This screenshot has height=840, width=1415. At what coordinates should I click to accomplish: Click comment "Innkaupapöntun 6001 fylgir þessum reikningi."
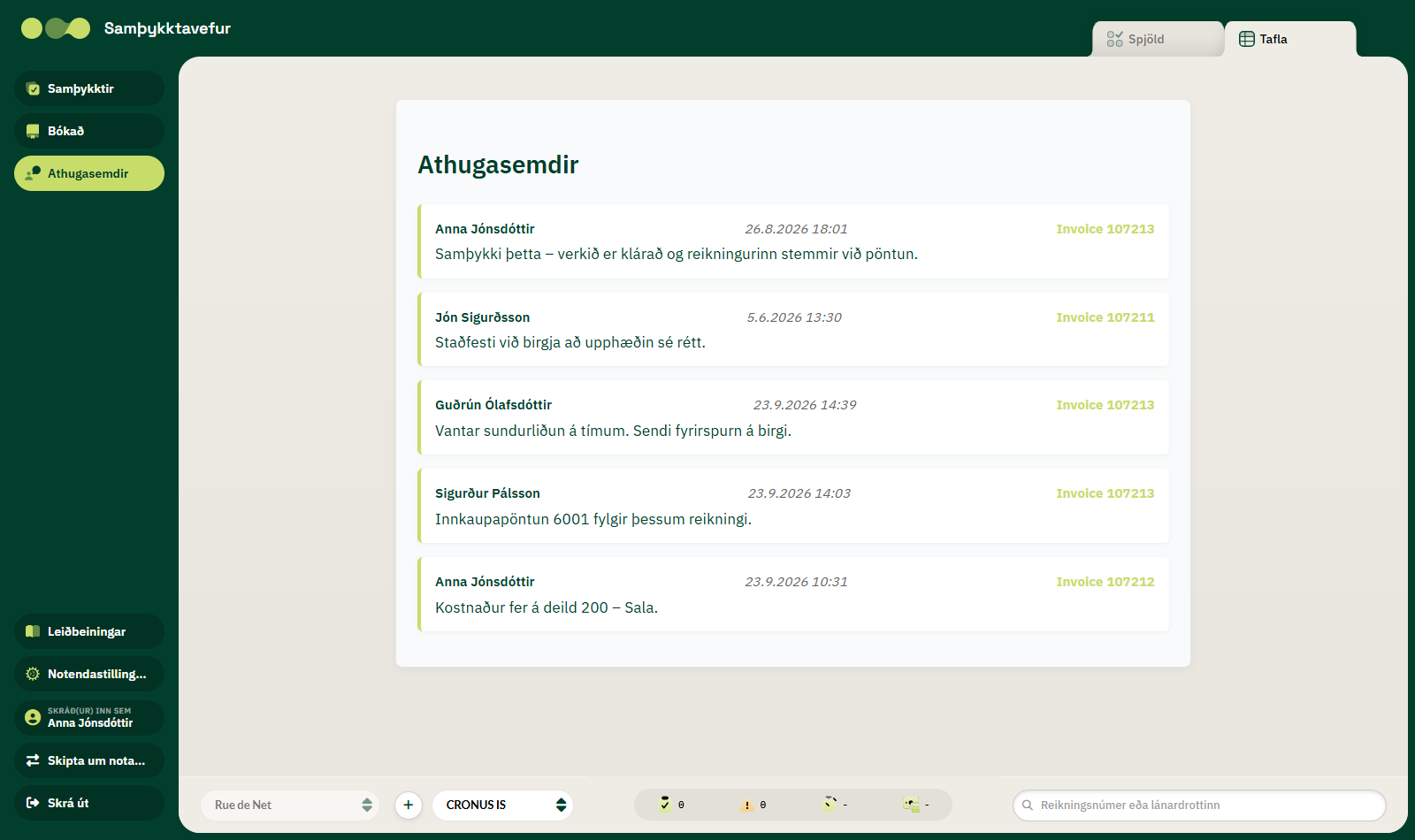click(x=593, y=519)
